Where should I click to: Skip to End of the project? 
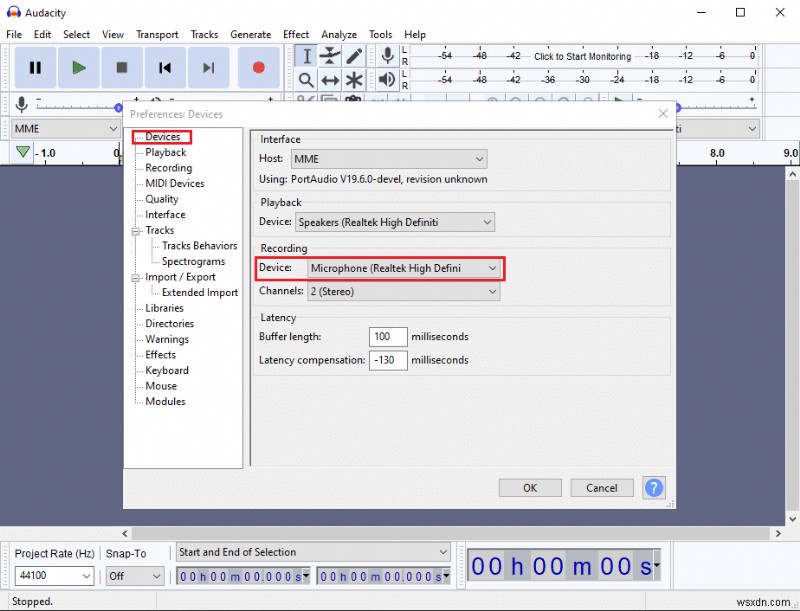208,68
